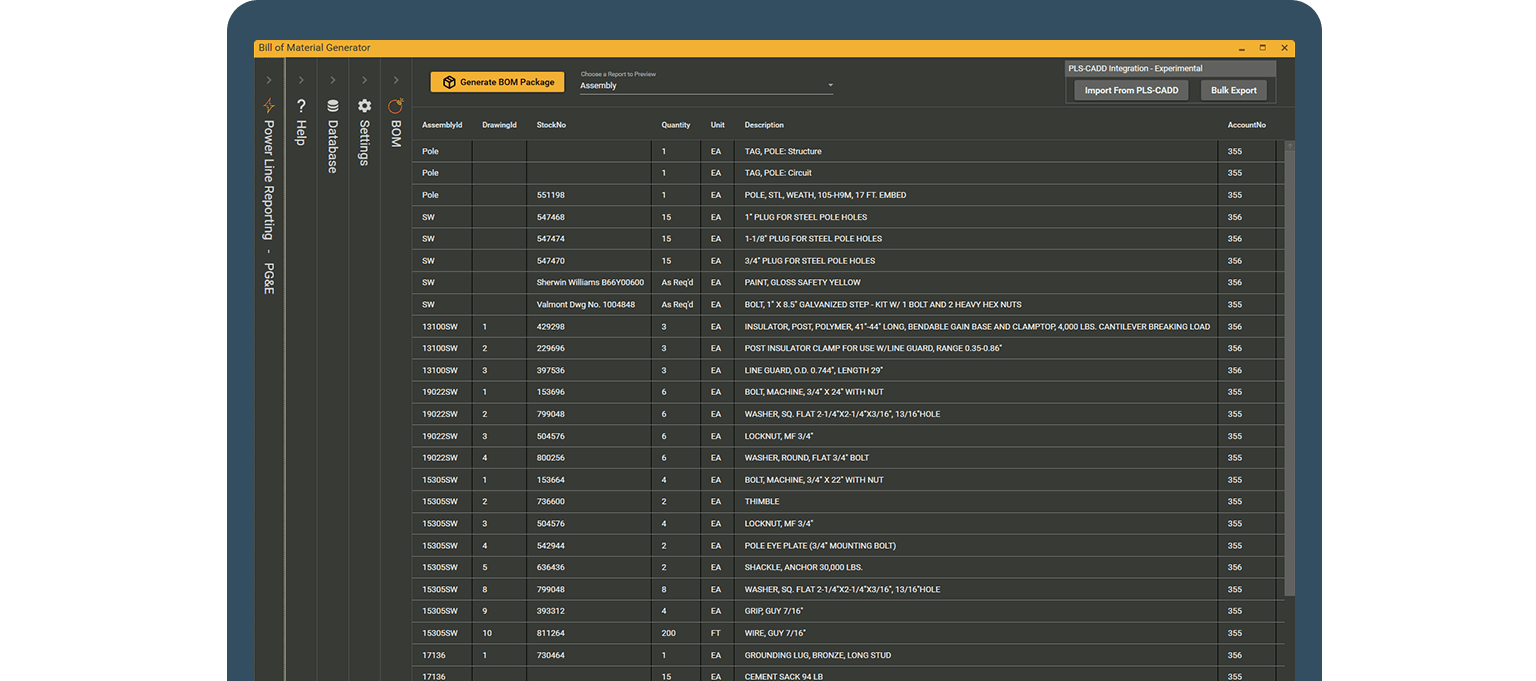Expand the Database panel chevron
This screenshot has width=1536, height=681.
point(333,80)
